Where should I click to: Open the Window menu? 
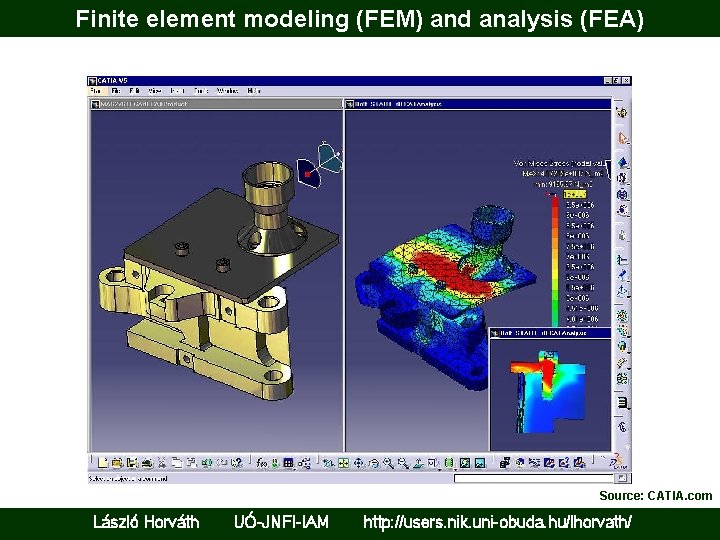(228, 91)
